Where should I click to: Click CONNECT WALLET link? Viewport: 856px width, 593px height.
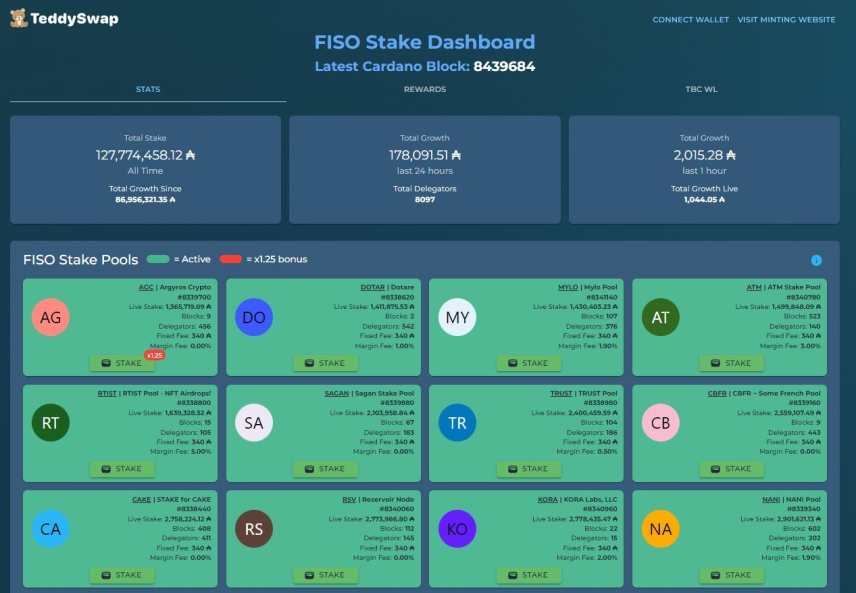[x=691, y=20]
